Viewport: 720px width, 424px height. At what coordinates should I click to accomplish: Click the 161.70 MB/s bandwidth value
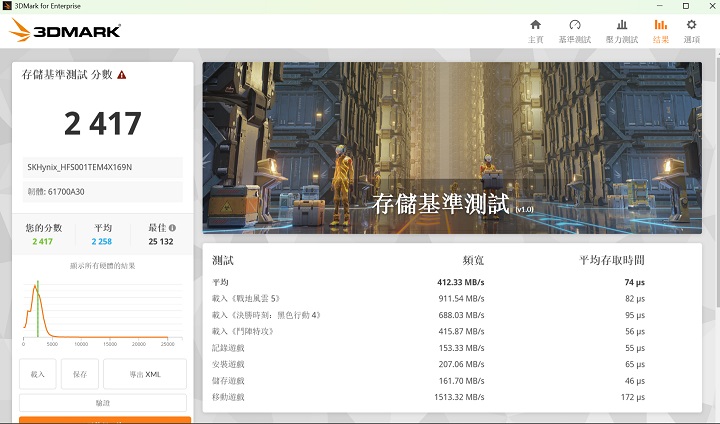(461, 381)
